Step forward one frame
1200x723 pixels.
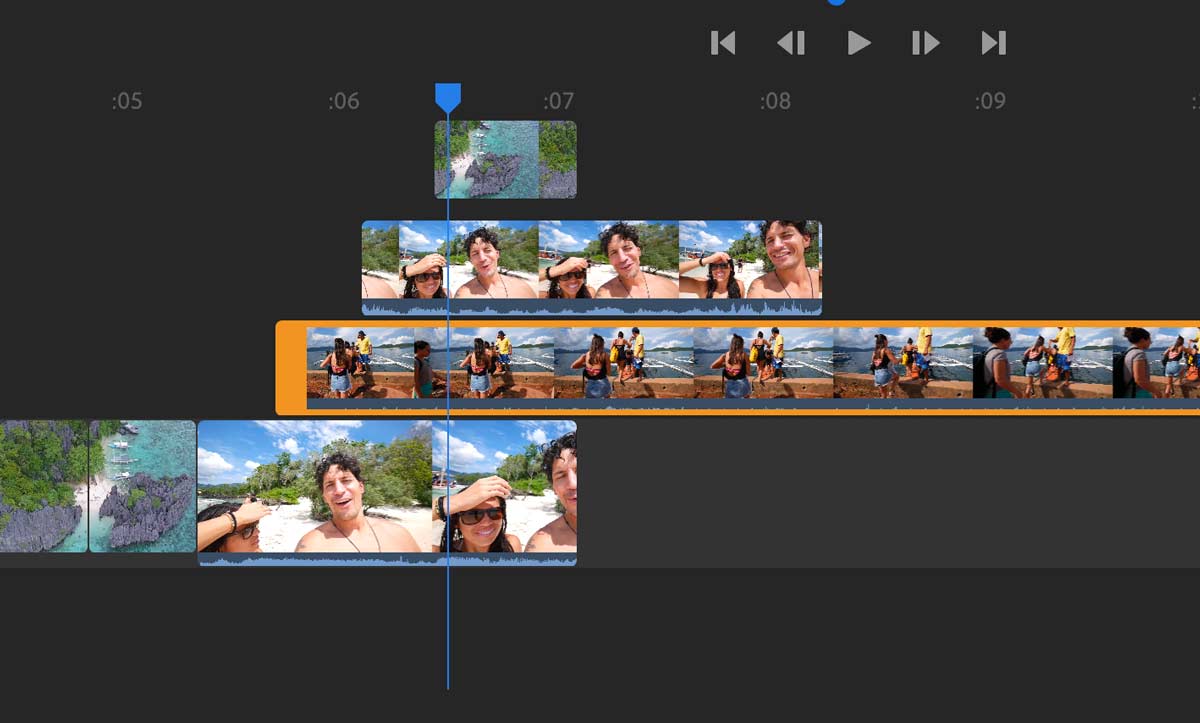(x=926, y=43)
